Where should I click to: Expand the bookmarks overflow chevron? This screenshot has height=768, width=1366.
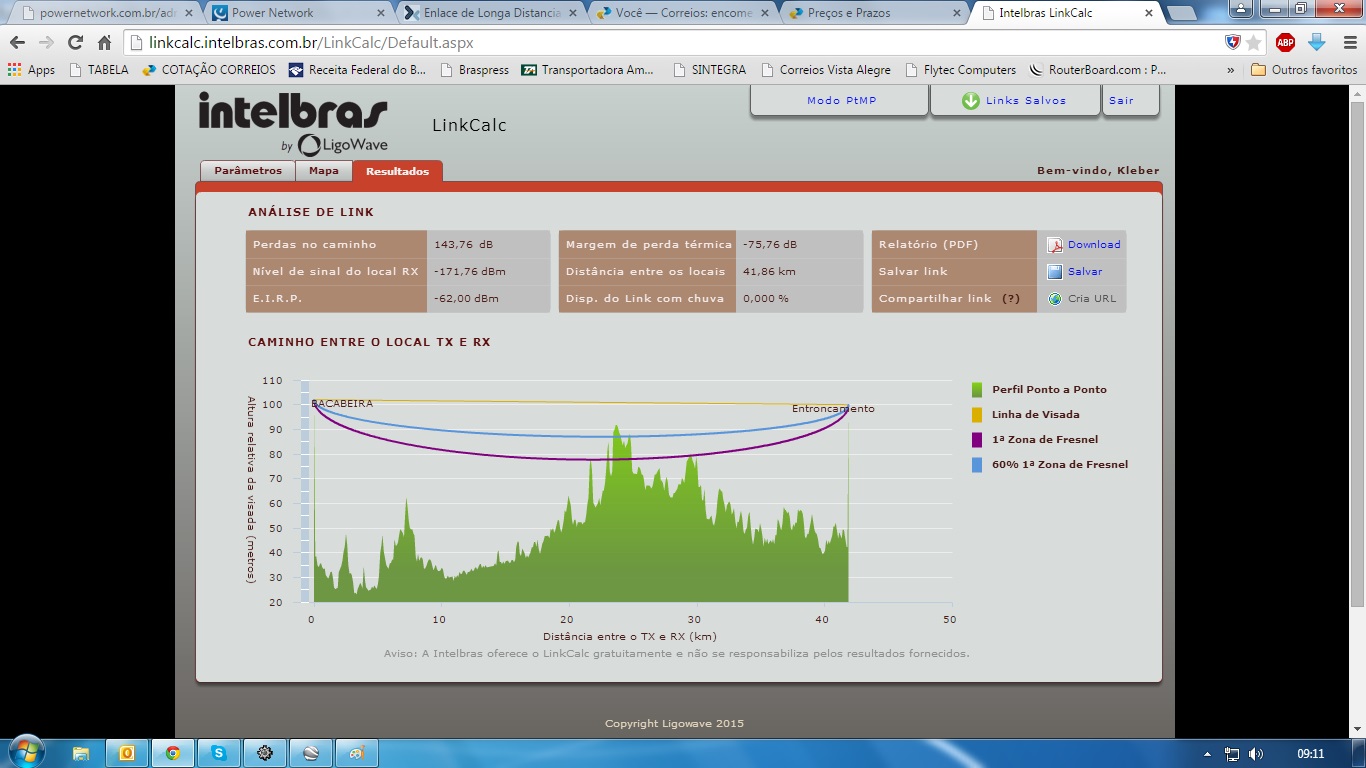click(1232, 70)
